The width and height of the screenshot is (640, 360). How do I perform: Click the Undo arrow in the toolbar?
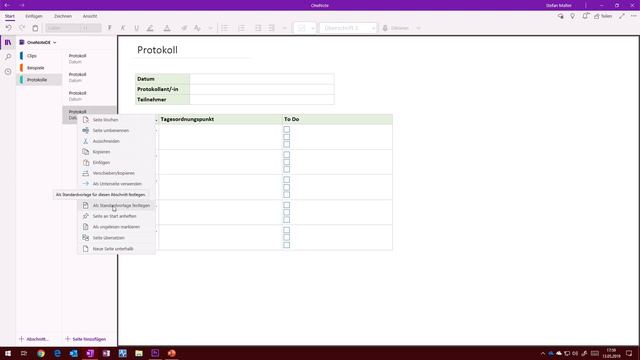tap(8, 28)
